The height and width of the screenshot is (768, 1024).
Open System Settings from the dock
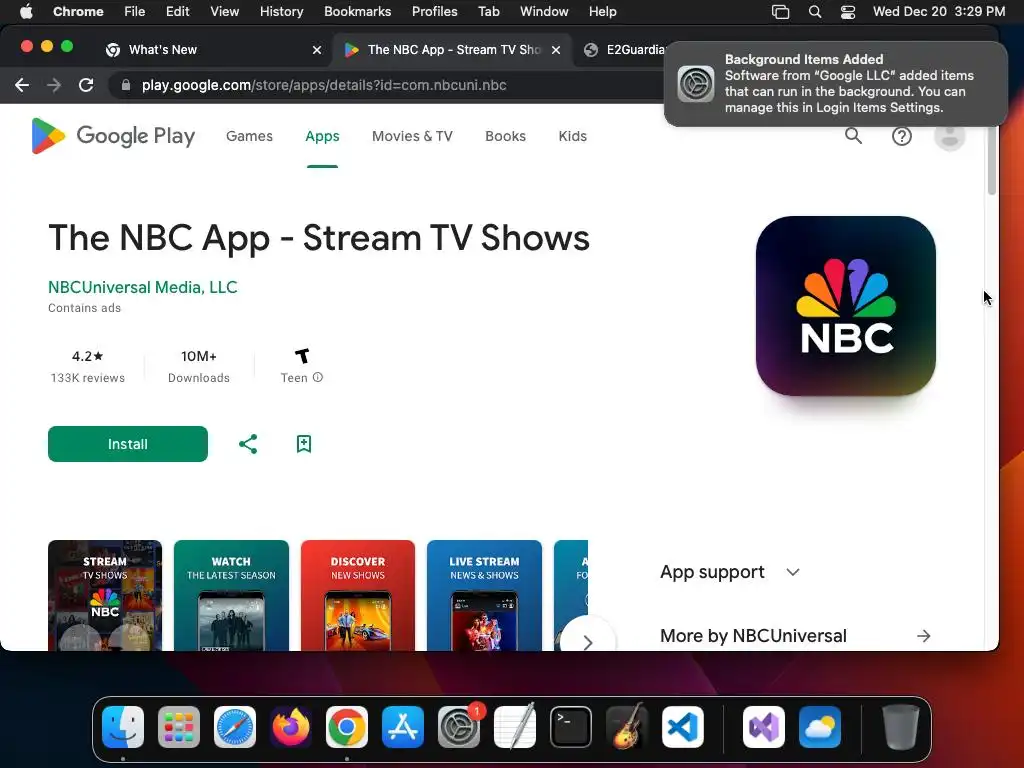(459, 727)
